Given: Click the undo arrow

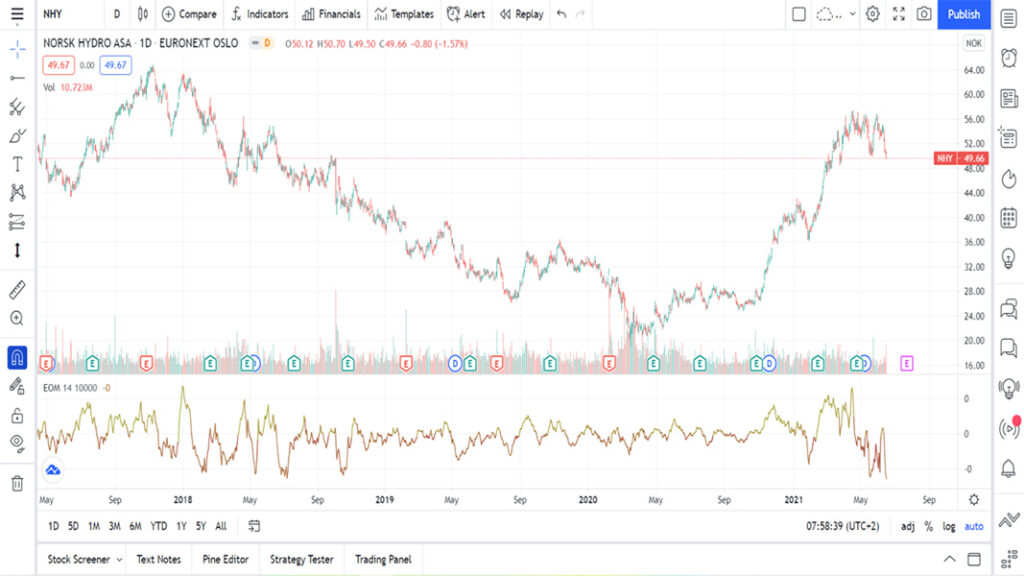Looking at the screenshot, I should pyautogui.click(x=561, y=14).
